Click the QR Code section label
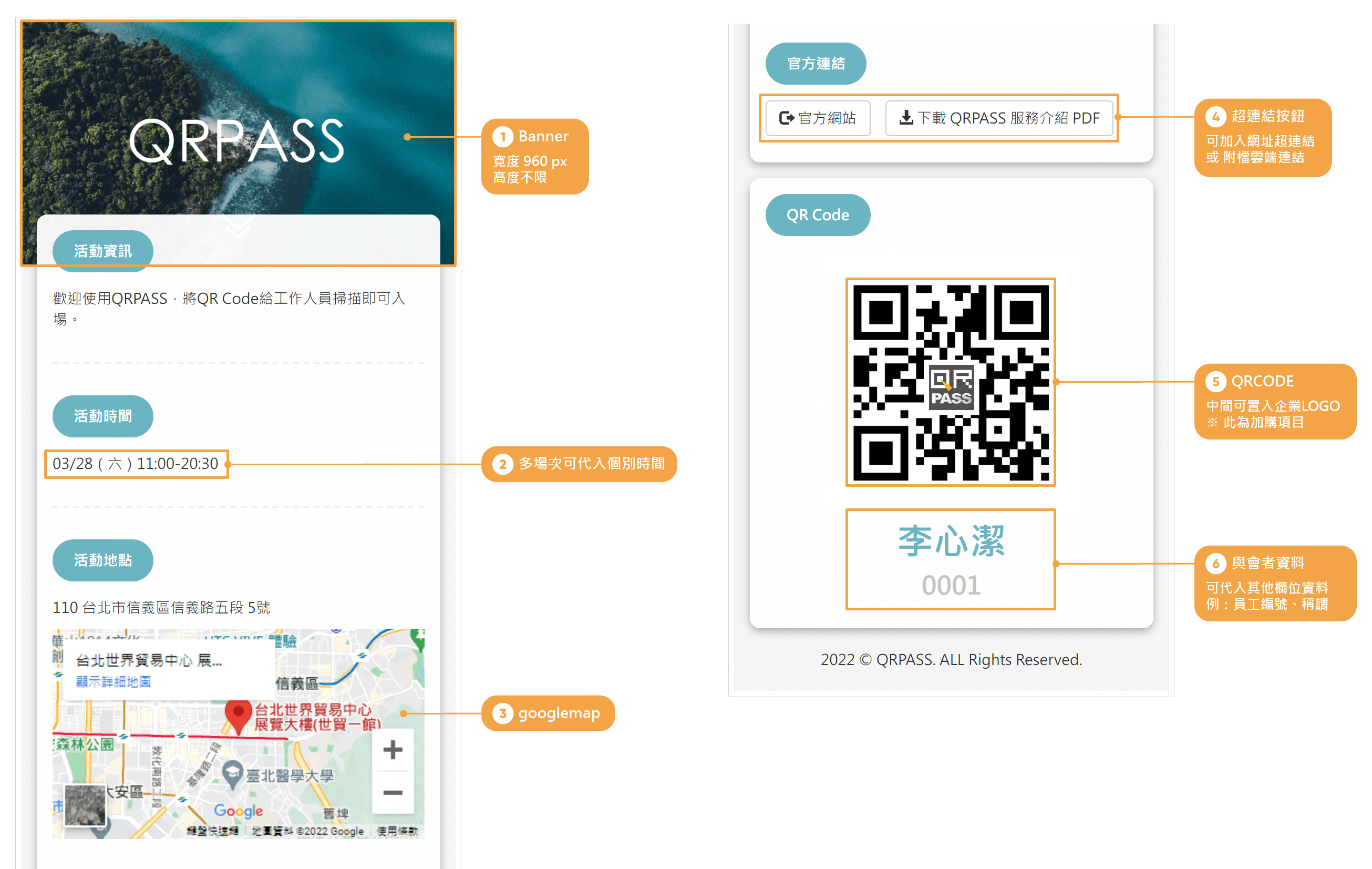 817,215
